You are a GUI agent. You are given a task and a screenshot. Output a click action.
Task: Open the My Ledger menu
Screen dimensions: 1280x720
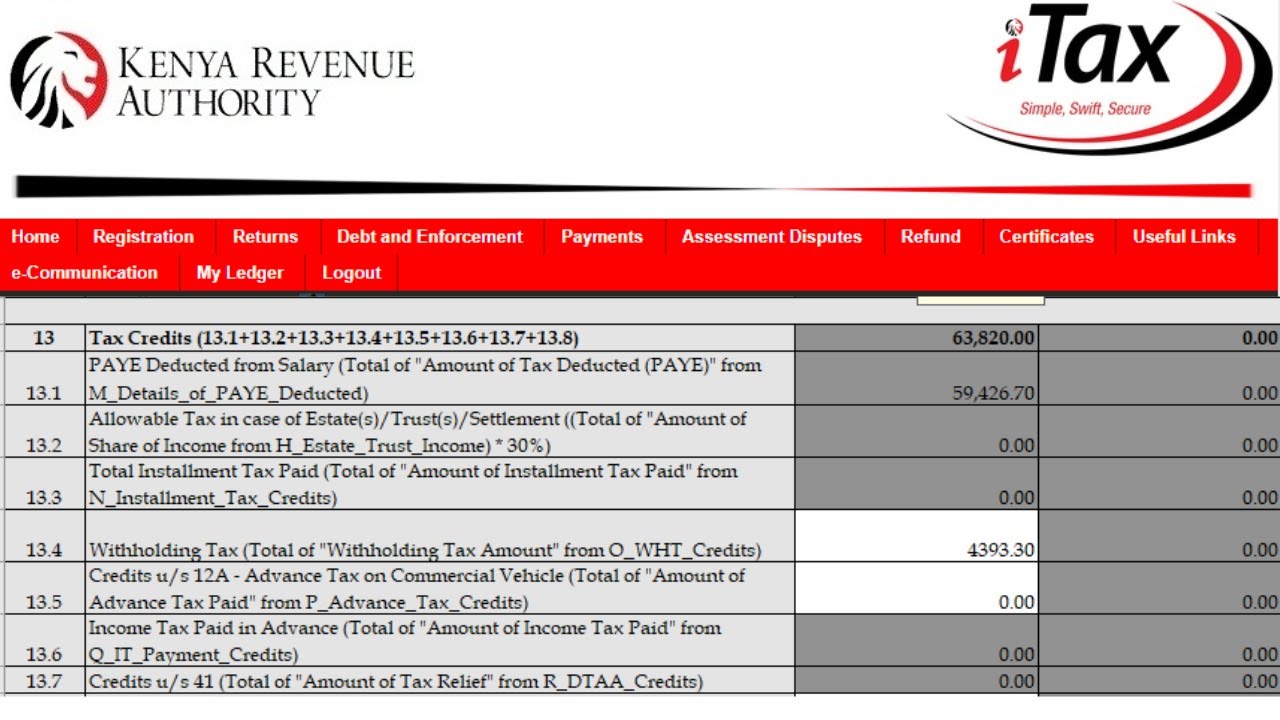pos(241,273)
